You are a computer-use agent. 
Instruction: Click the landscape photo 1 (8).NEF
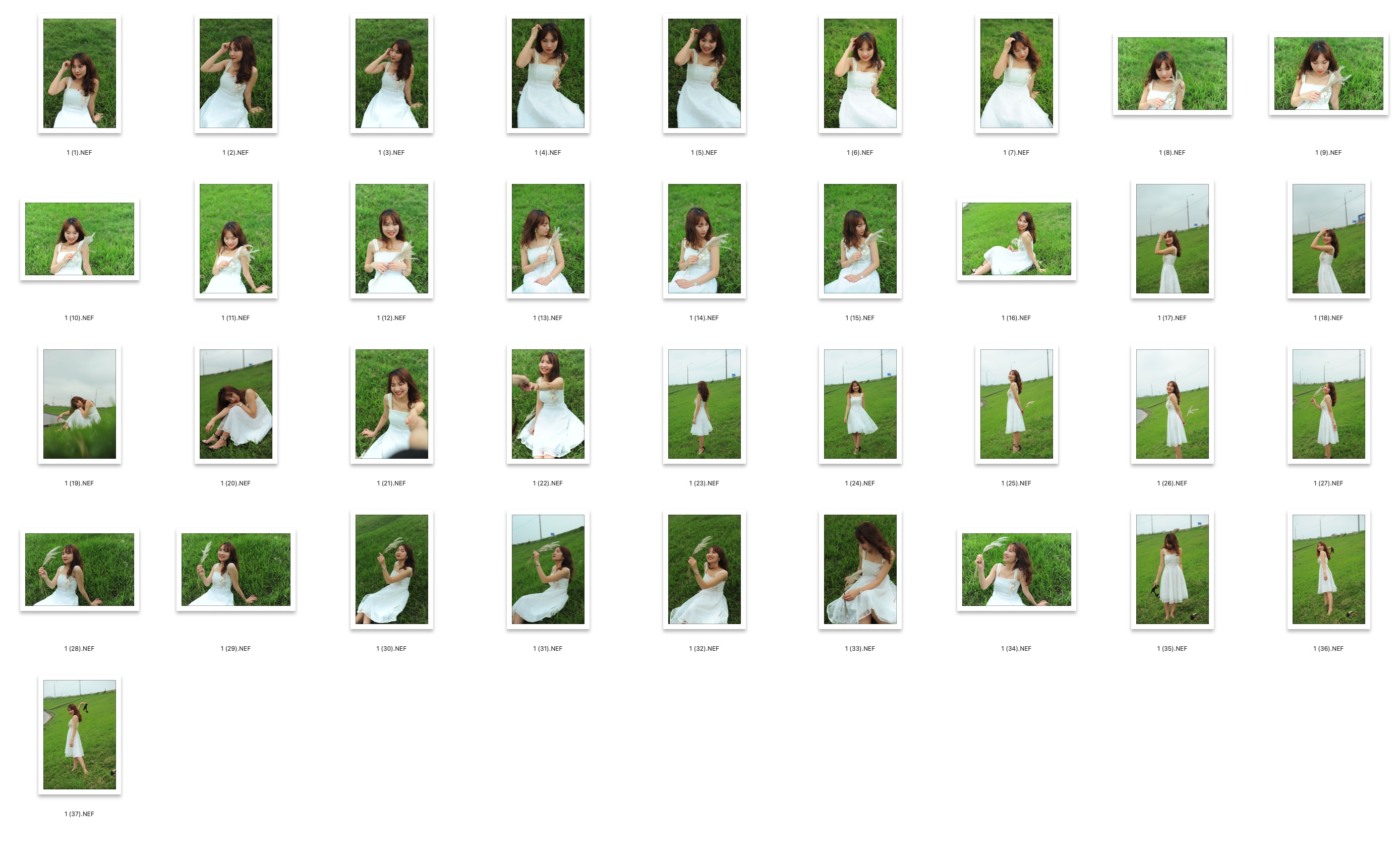coord(1172,73)
